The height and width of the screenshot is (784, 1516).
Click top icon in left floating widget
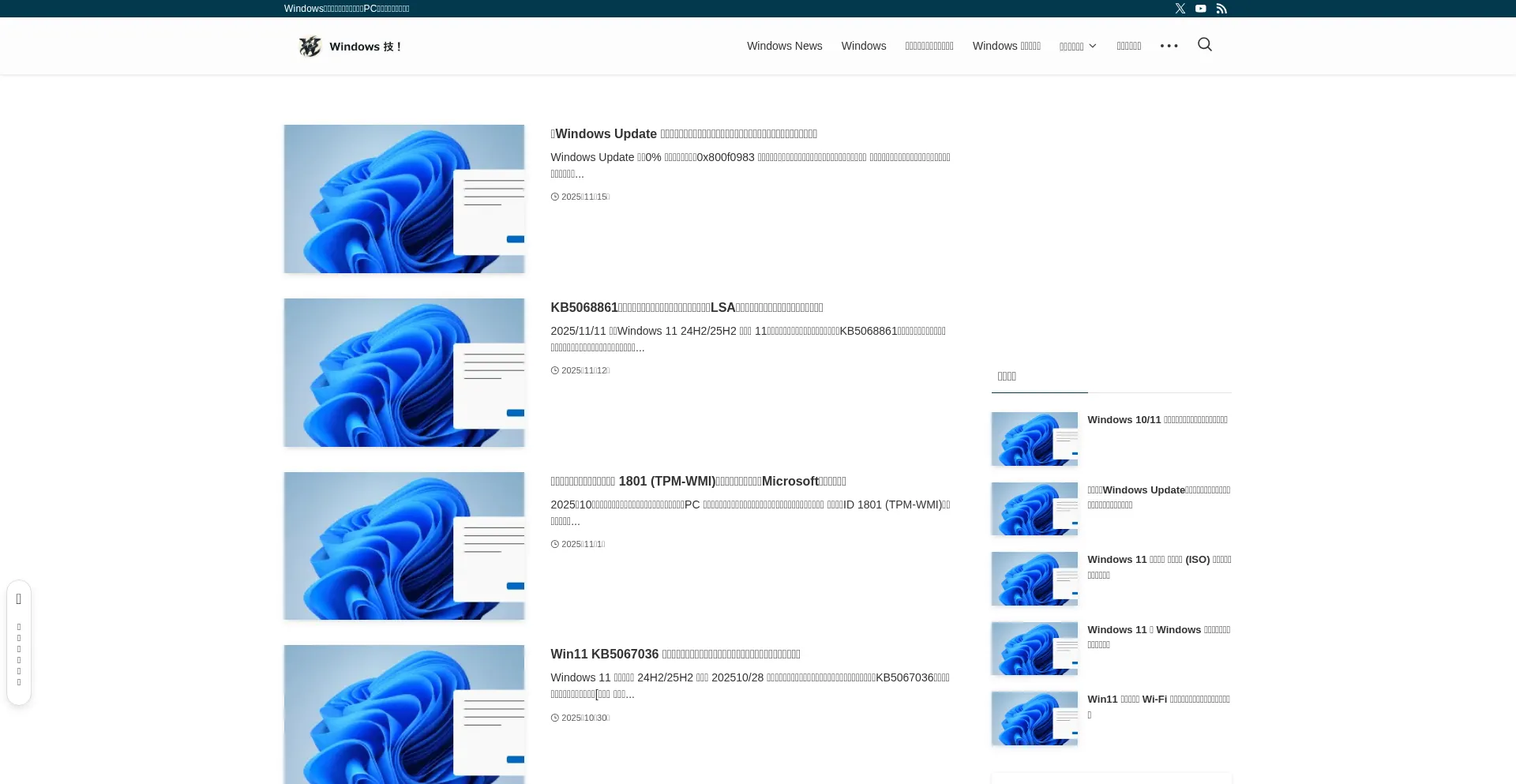click(19, 599)
